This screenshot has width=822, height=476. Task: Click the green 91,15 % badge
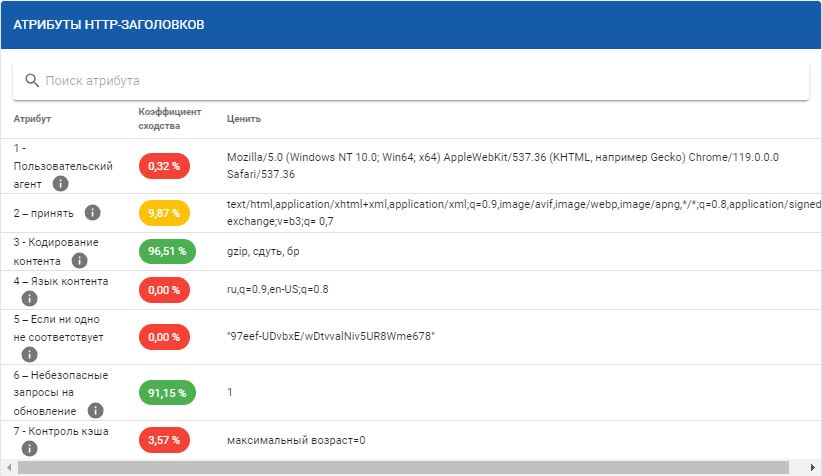pos(167,393)
